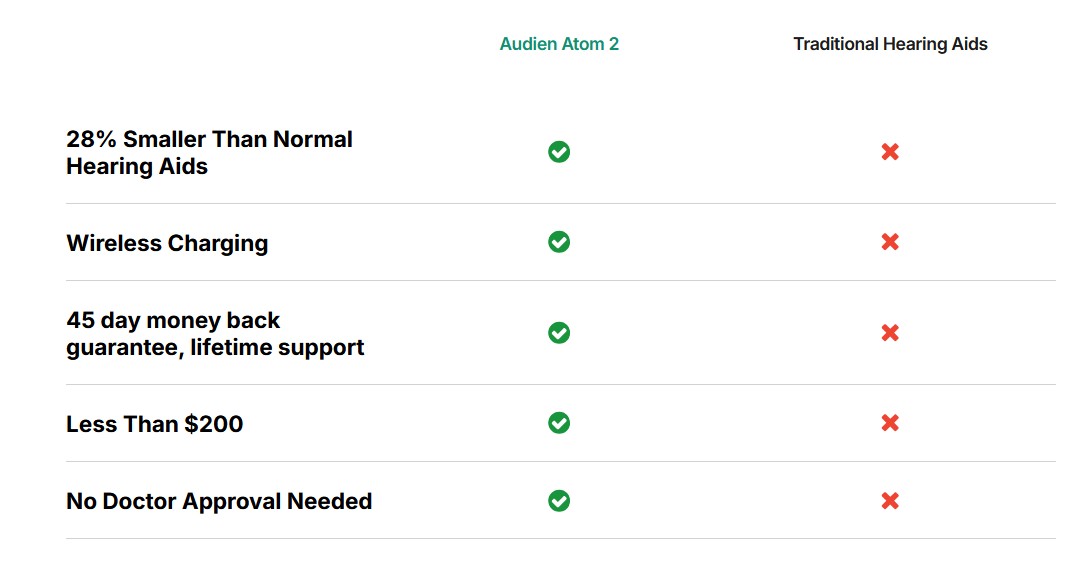
Task: Click red X for 28% Smaller row
Action: (x=890, y=152)
